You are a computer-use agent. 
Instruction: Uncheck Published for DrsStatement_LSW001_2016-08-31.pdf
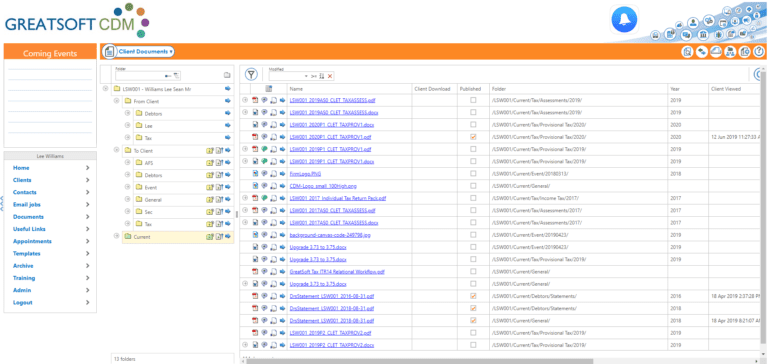click(x=473, y=296)
